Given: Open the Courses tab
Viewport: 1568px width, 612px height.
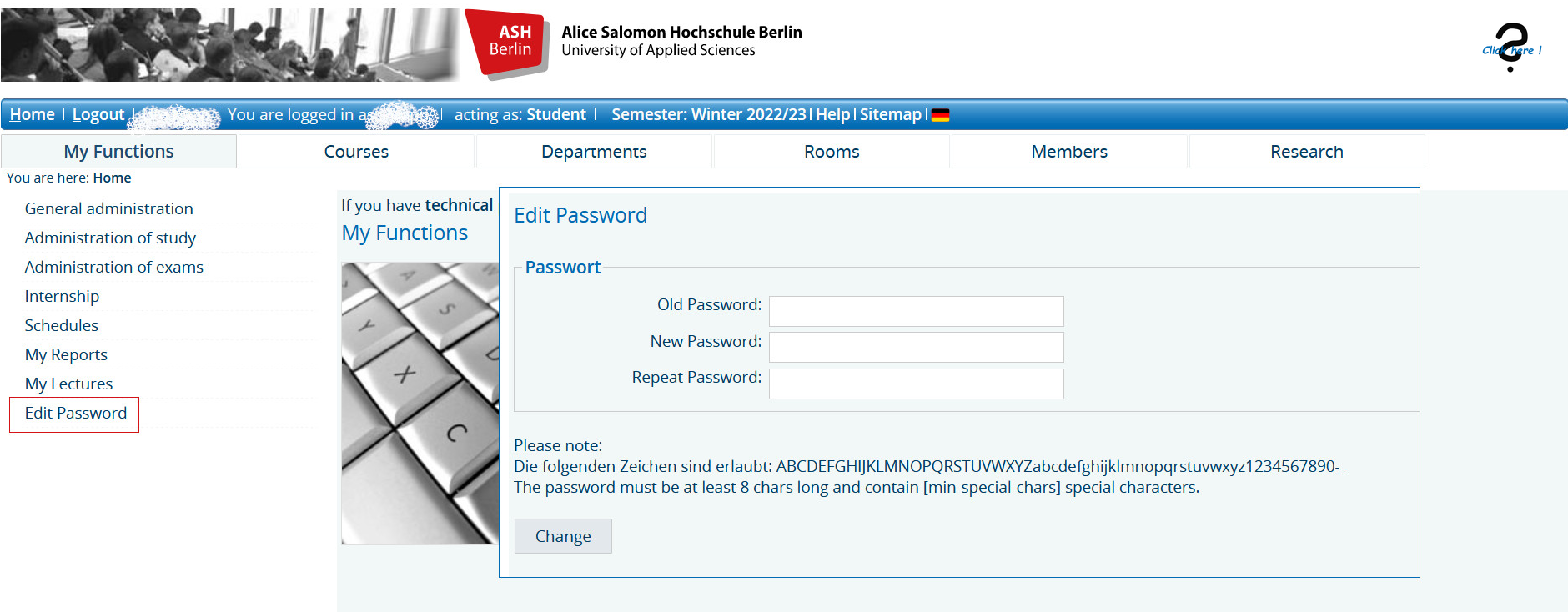Looking at the screenshot, I should tap(356, 152).
